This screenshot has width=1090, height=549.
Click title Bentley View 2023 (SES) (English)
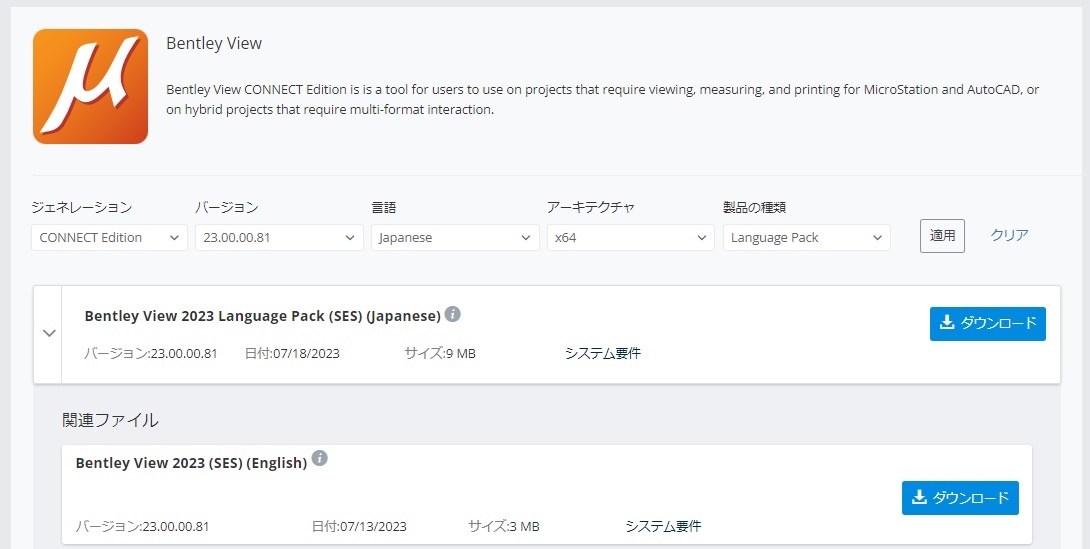[191, 463]
